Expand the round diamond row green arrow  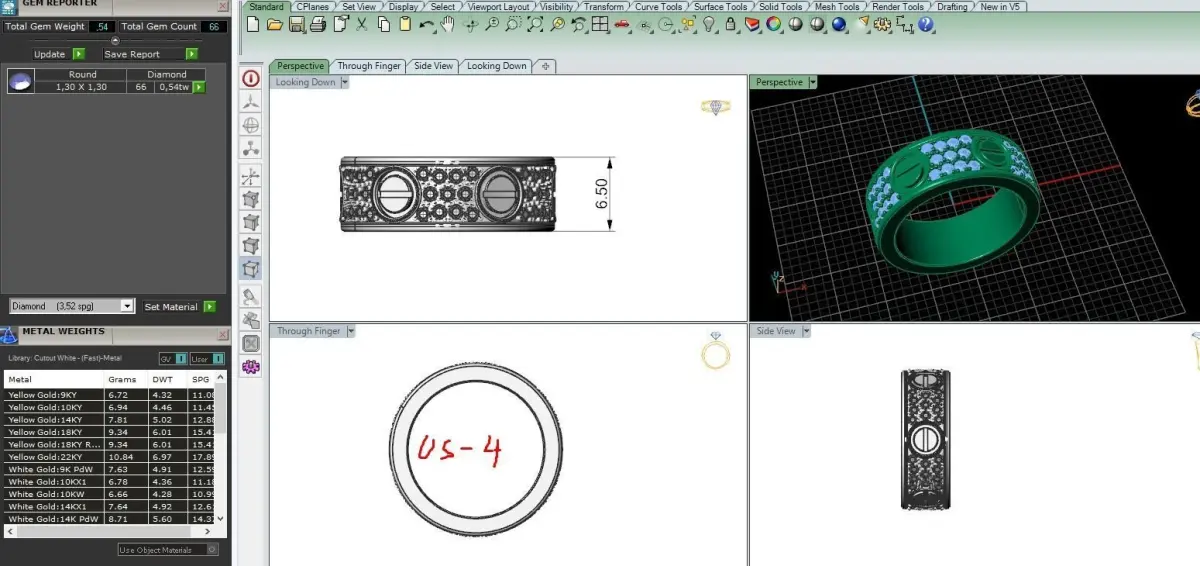tap(198, 87)
